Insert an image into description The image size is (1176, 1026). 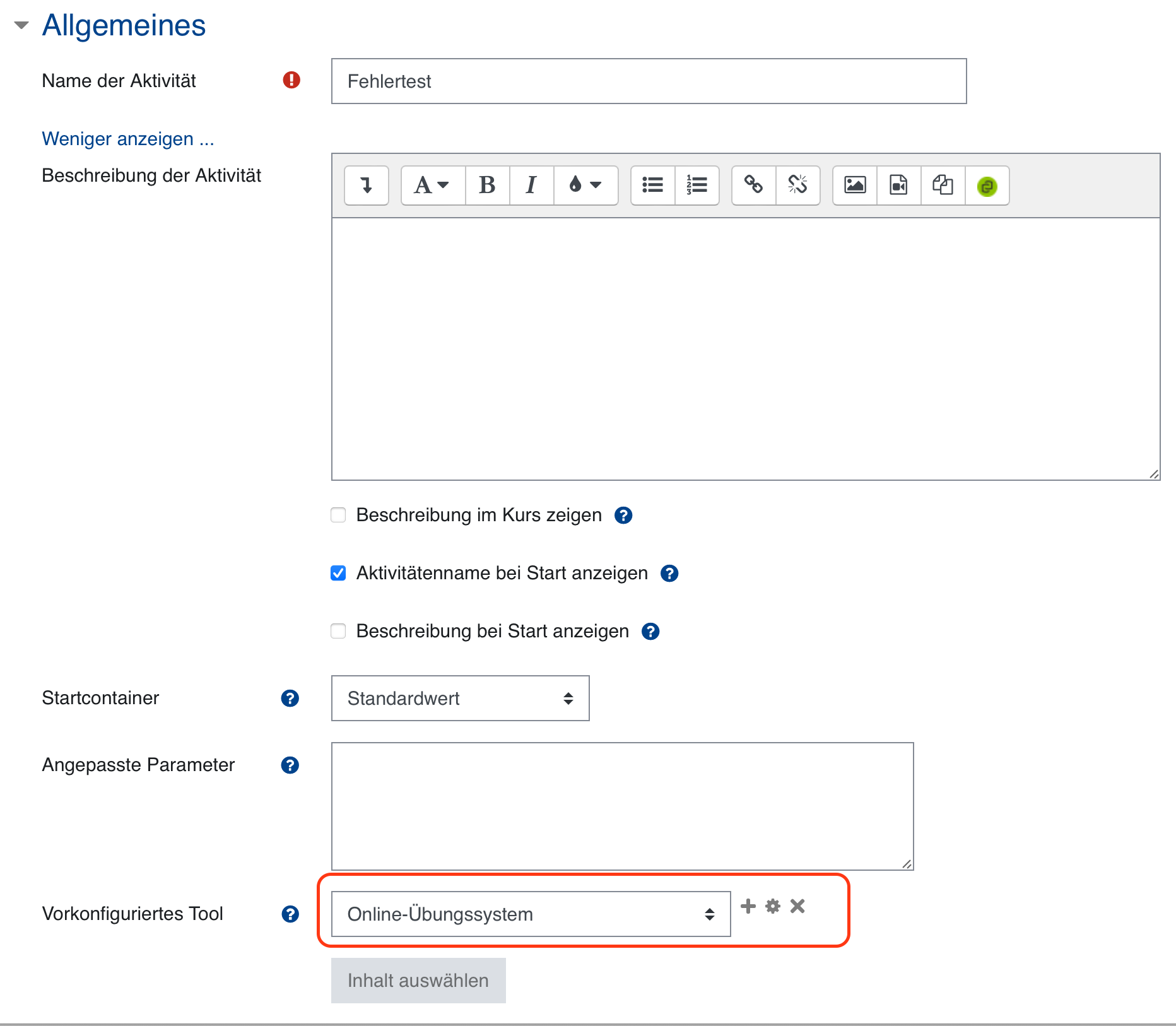[855, 186]
